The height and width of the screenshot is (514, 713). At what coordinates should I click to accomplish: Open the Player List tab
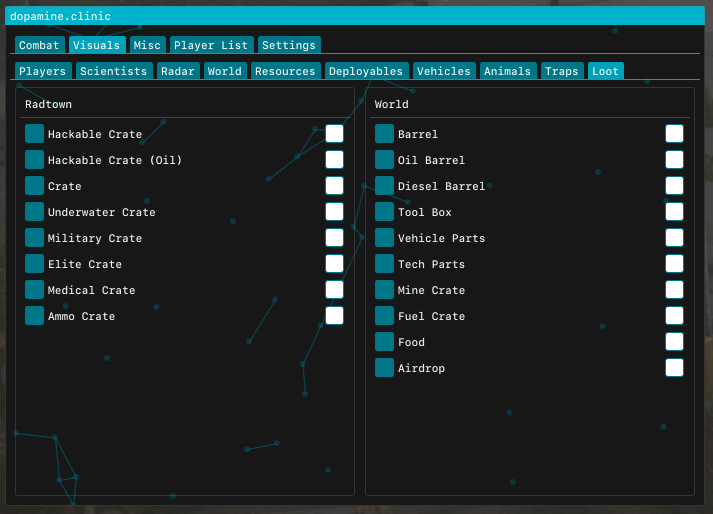click(x=211, y=45)
